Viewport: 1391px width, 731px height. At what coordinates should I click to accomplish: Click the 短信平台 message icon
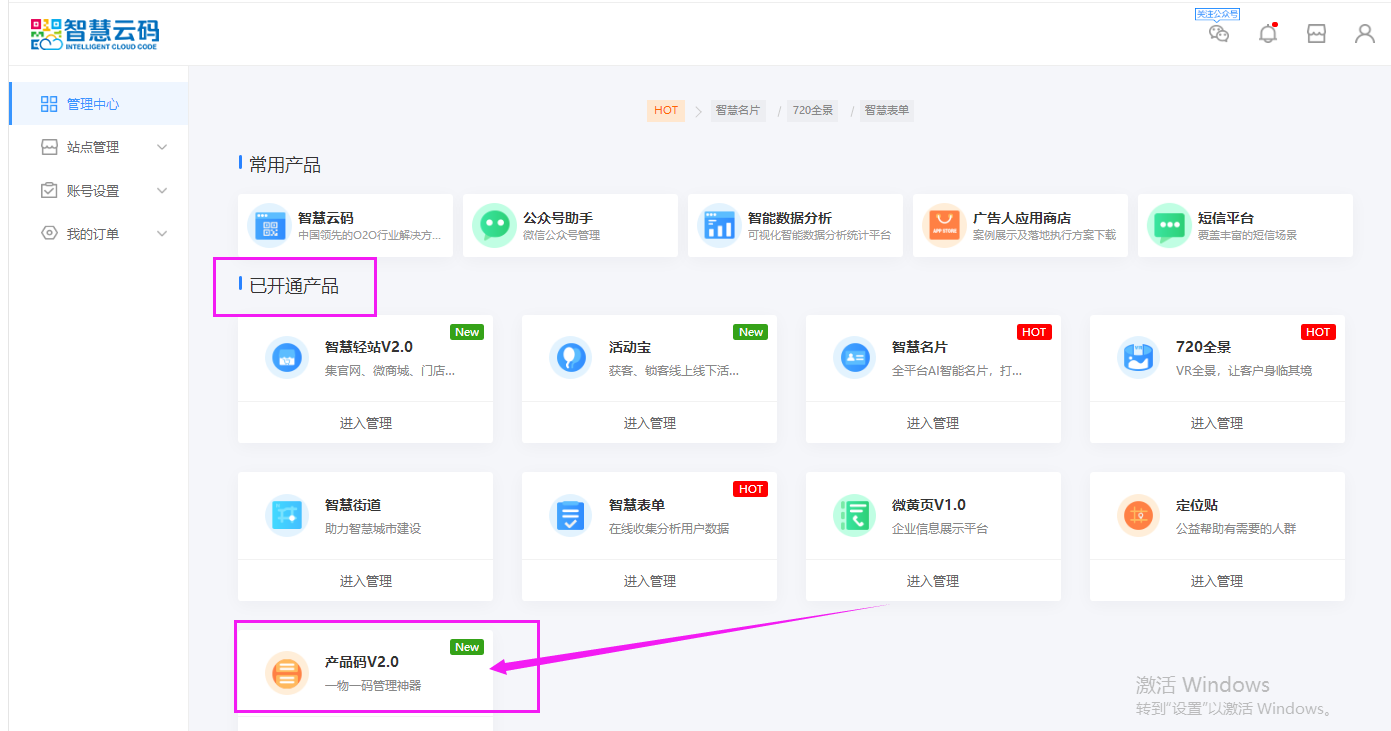(1167, 225)
